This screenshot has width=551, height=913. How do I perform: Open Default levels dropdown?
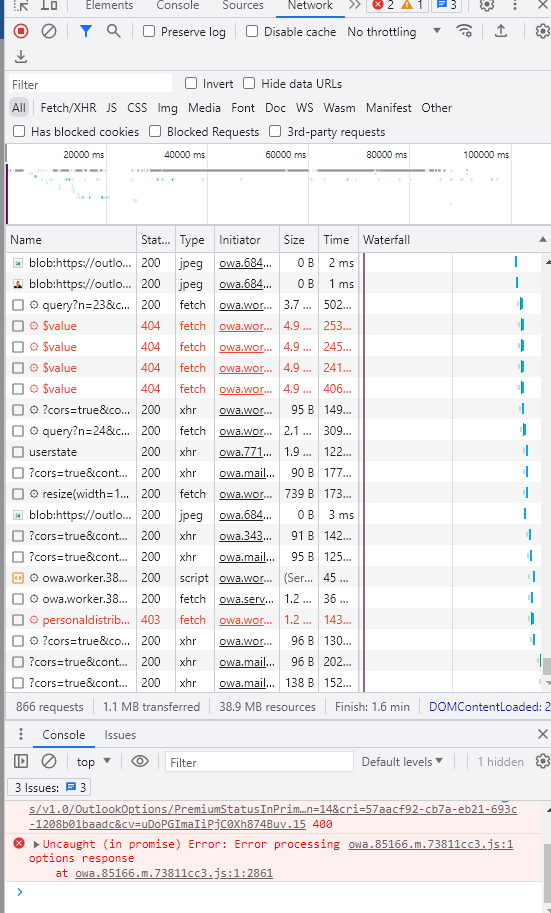402,761
